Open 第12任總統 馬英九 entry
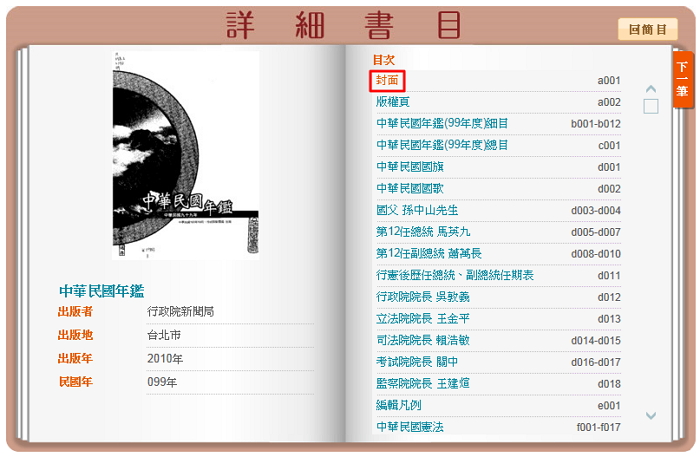The width and height of the screenshot is (700, 457). pyautogui.click(x=428, y=232)
